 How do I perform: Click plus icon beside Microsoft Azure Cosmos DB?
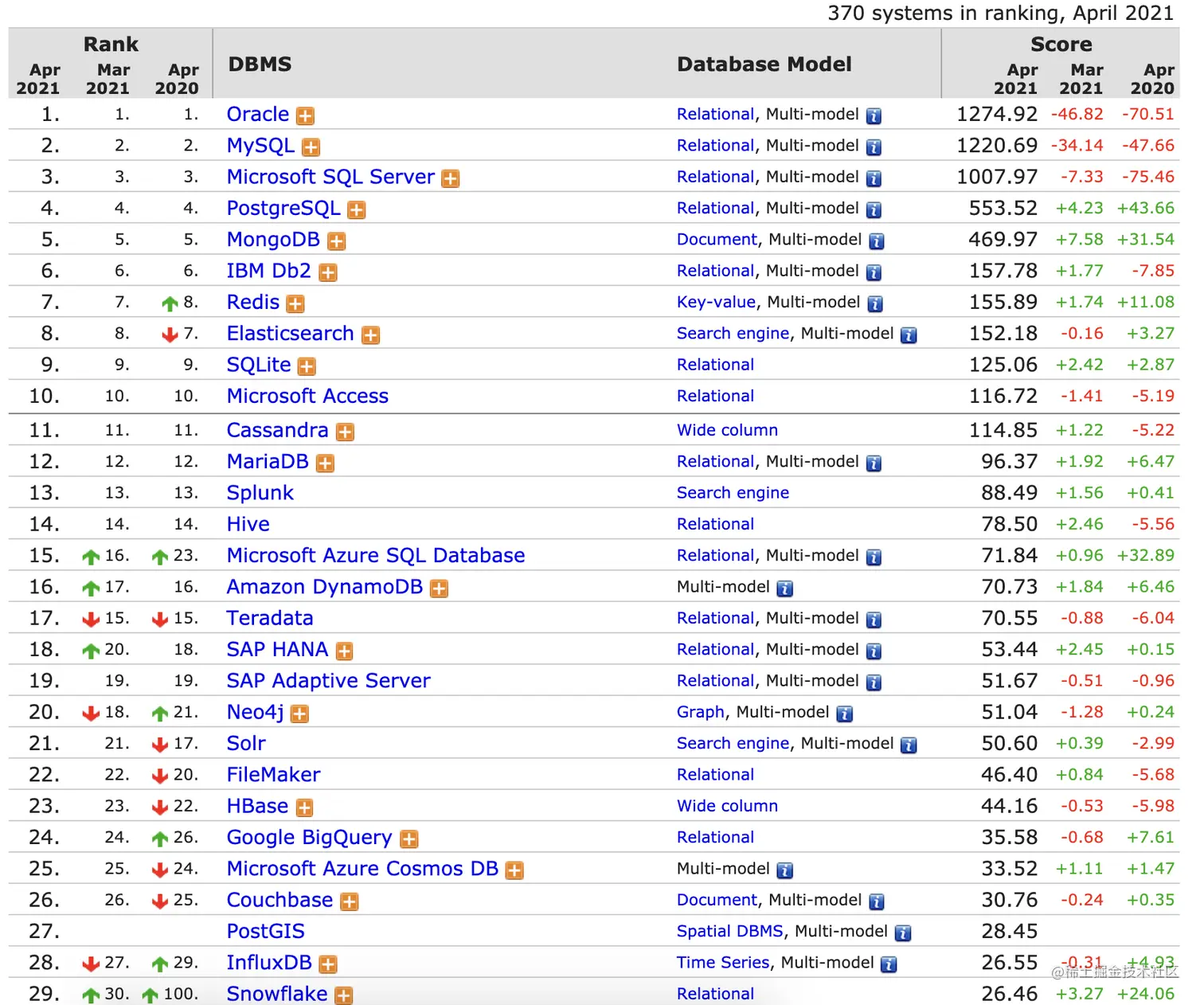point(514,870)
